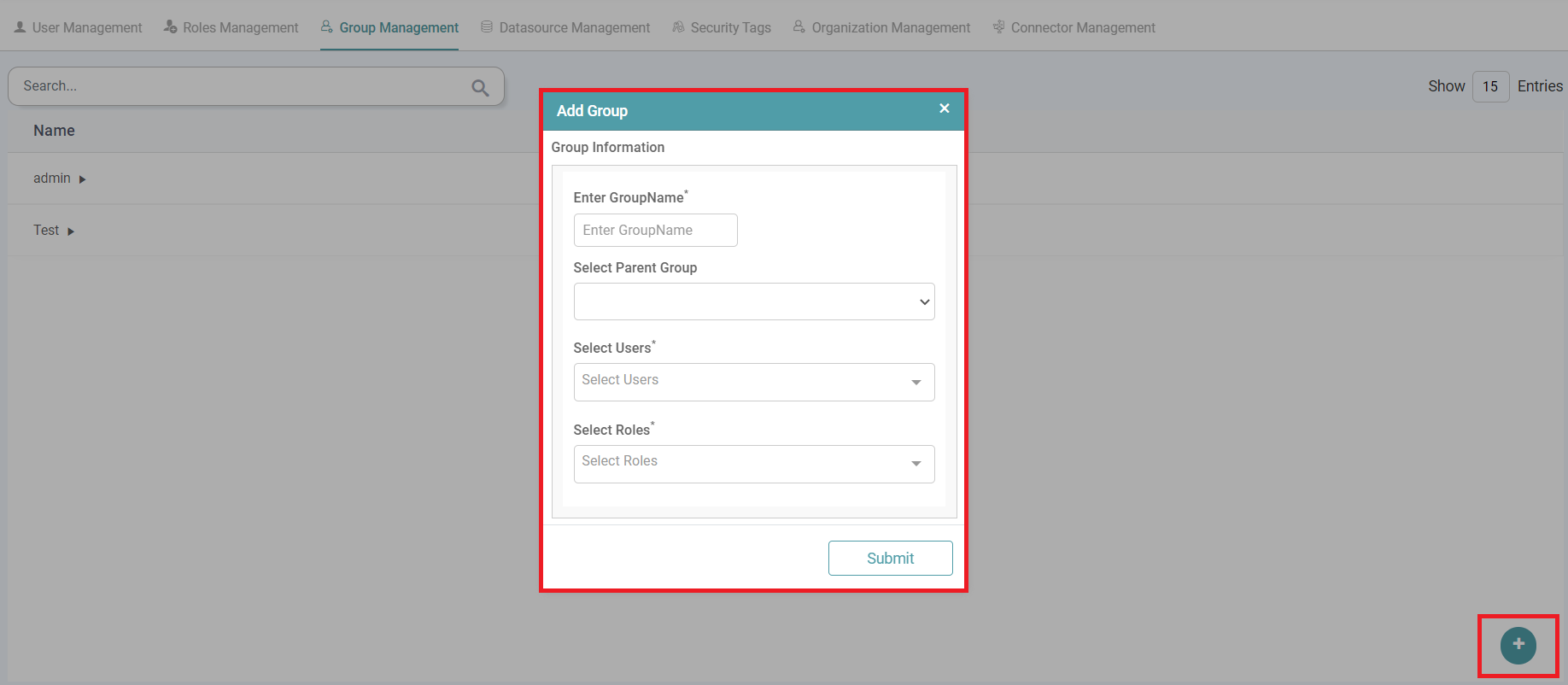Open the Select Parent Group dropdown
Viewport: 1568px width, 685px height.
pyautogui.click(x=753, y=302)
